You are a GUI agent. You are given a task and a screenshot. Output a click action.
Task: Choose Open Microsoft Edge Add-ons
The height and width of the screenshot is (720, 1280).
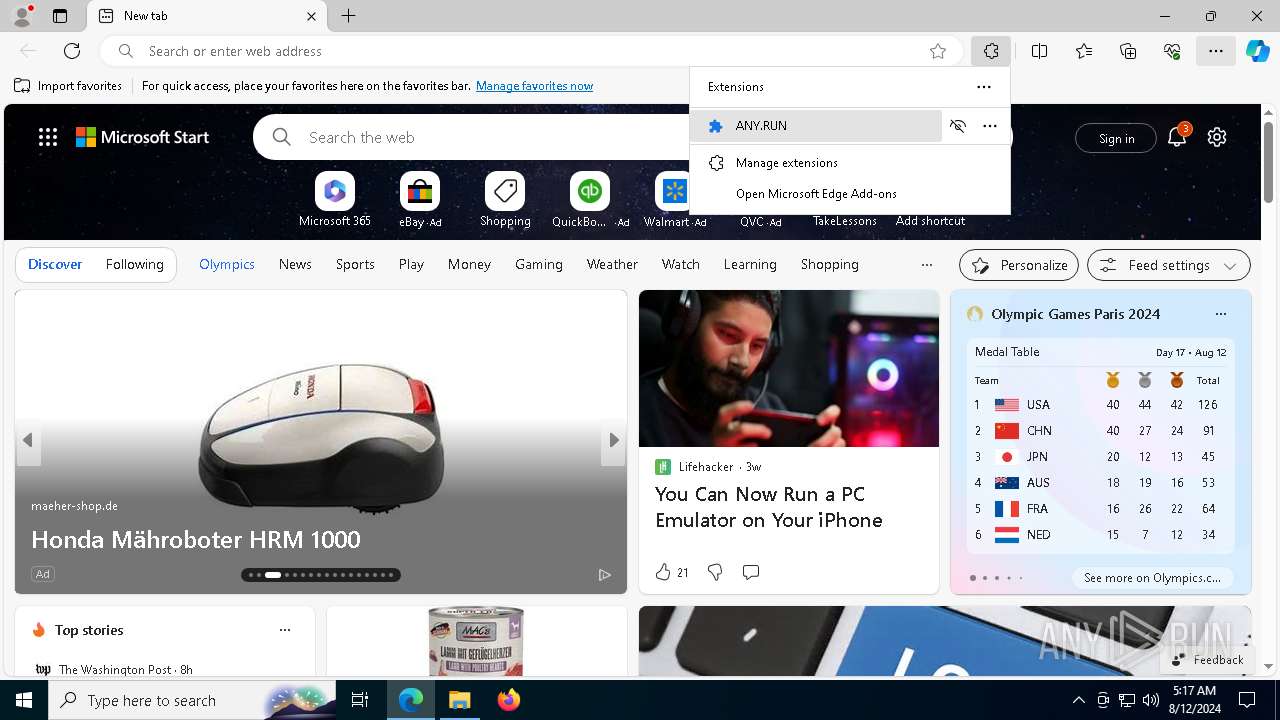850,194
